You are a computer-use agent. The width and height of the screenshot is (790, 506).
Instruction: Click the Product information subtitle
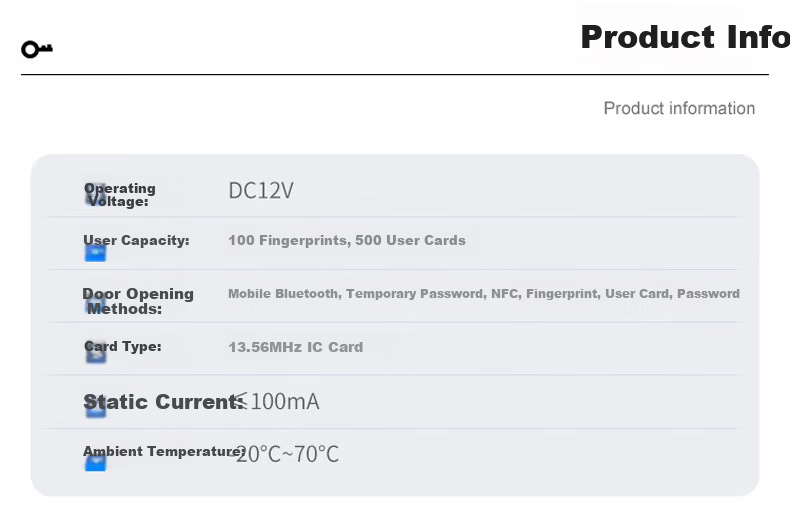click(679, 108)
